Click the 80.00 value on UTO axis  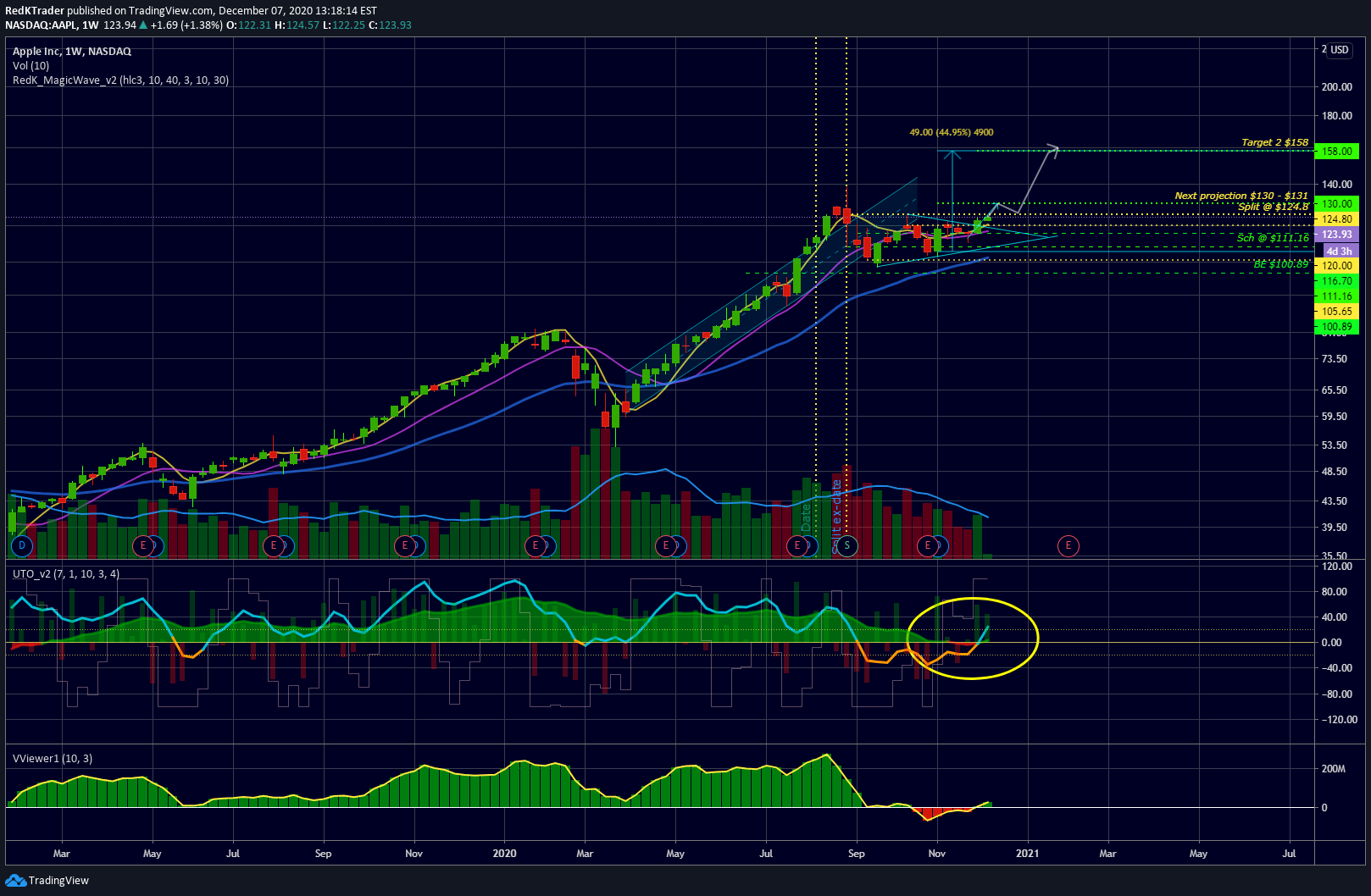[1335, 592]
